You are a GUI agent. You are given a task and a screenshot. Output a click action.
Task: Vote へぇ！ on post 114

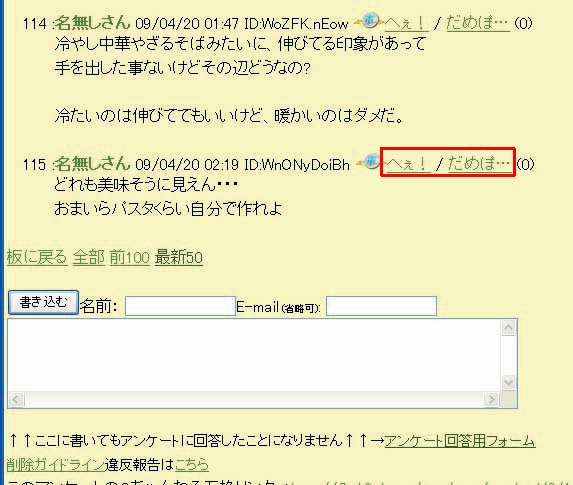406,24
